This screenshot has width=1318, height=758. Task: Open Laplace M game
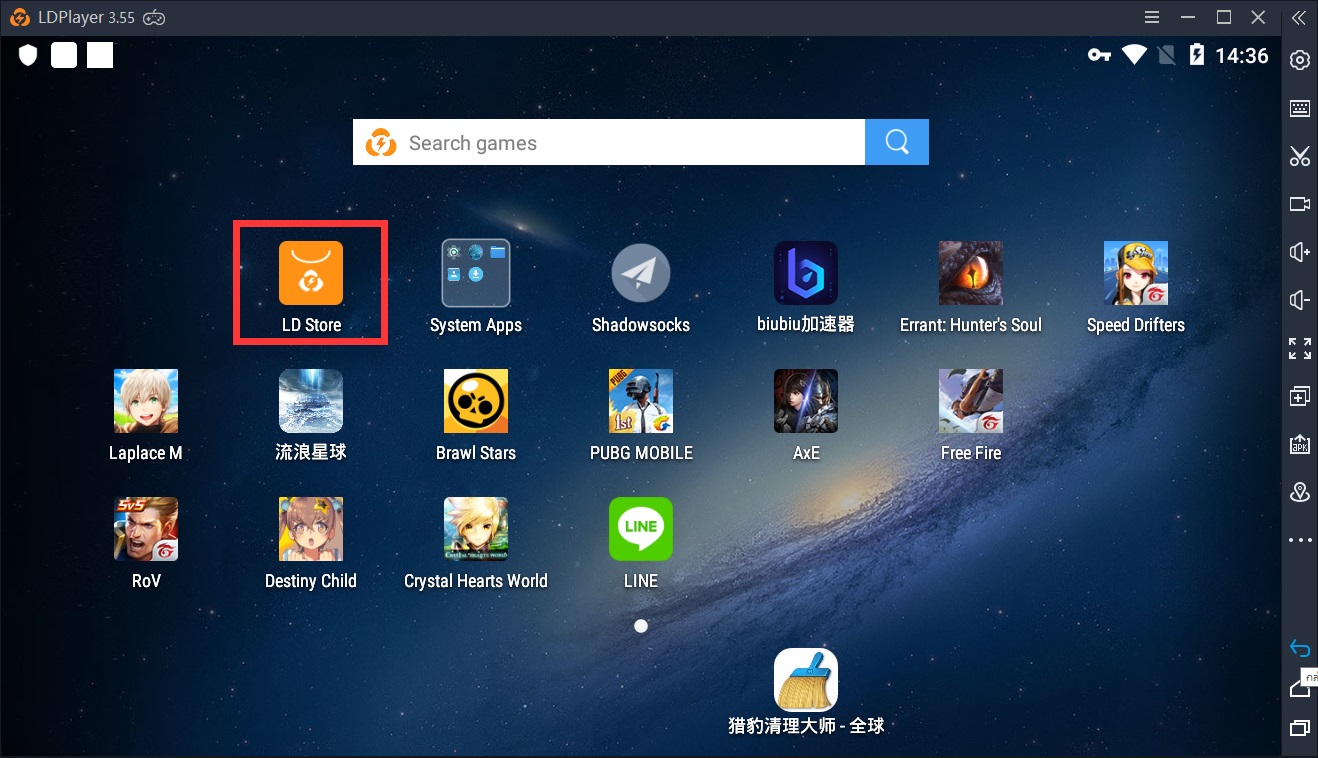[146, 401]
